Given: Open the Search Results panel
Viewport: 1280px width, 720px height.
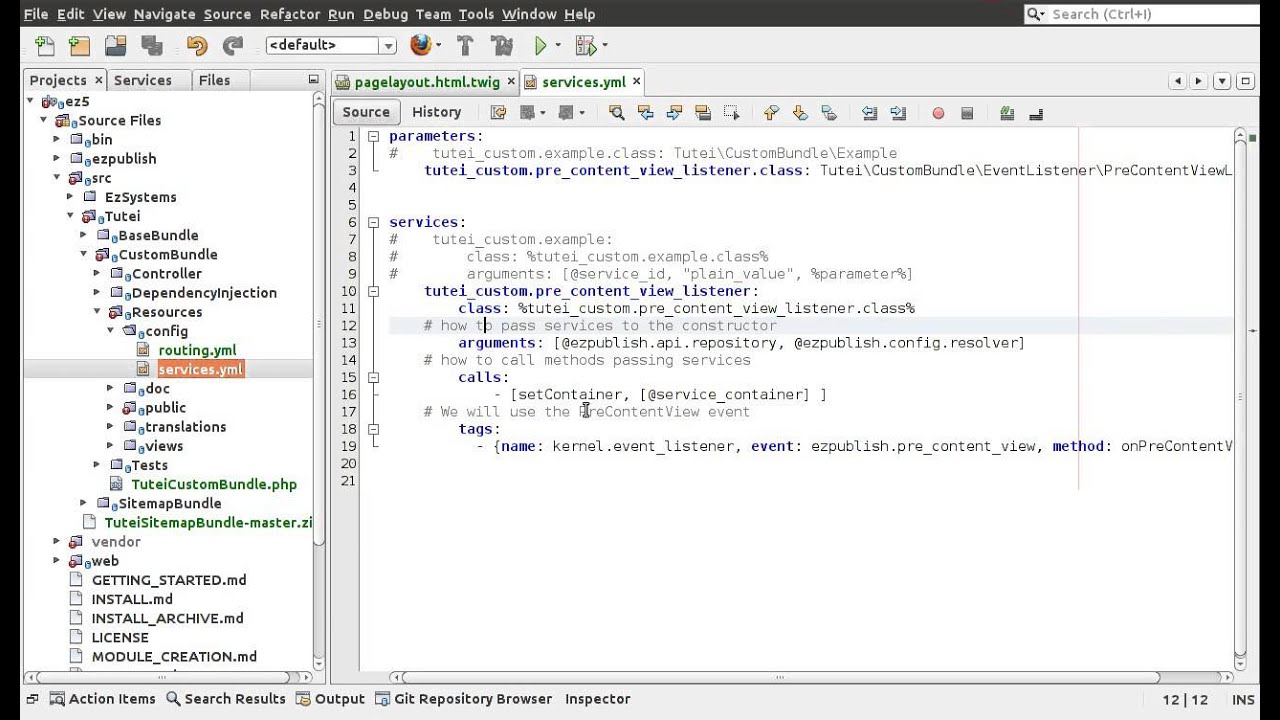Looking at the screenshot, I should (x=226, y=699).
